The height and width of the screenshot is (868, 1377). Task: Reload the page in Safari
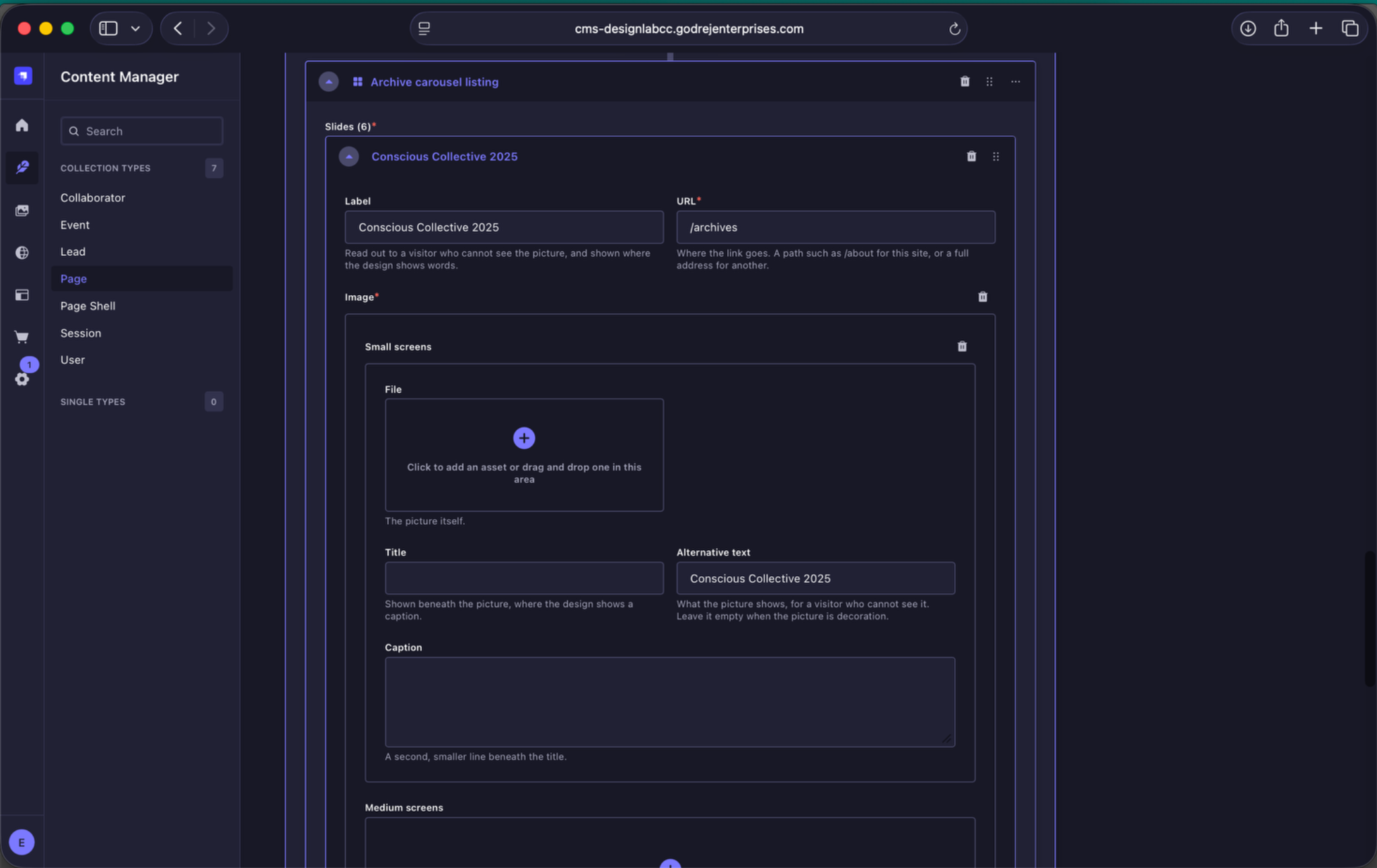[954, 29]
